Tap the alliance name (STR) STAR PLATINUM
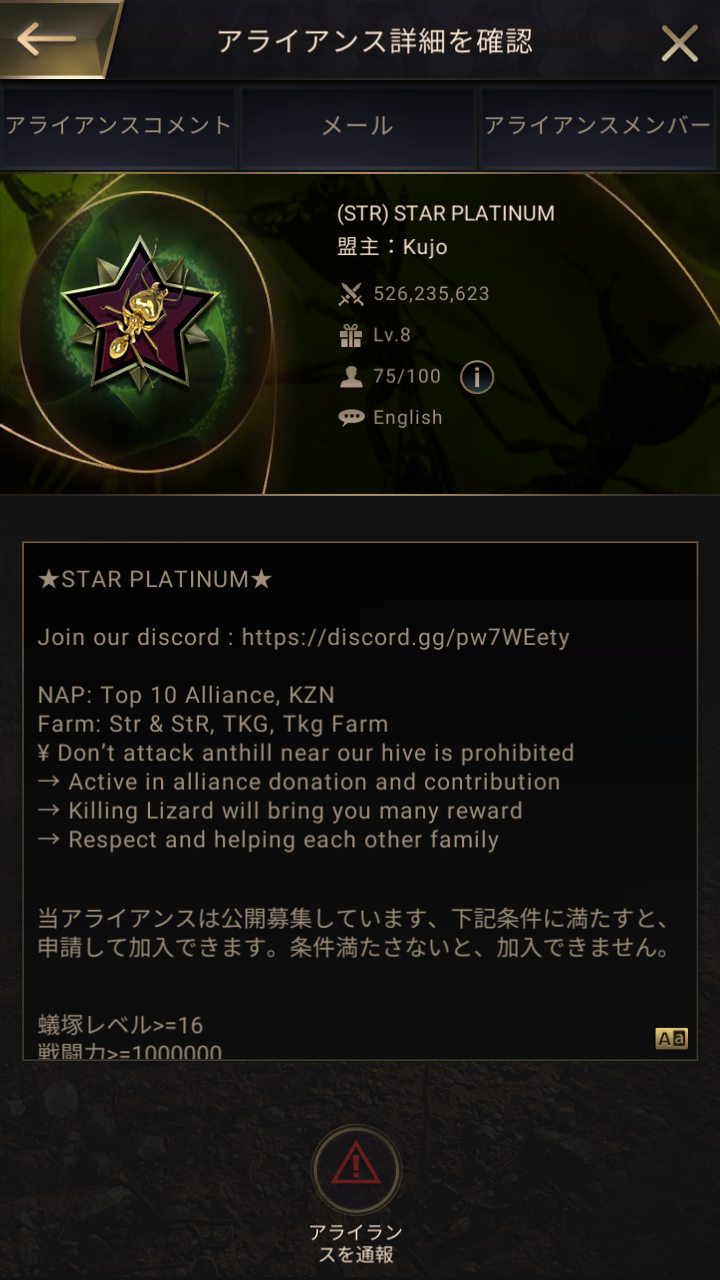Screen dimensions: 720x1280 (446, 214)
